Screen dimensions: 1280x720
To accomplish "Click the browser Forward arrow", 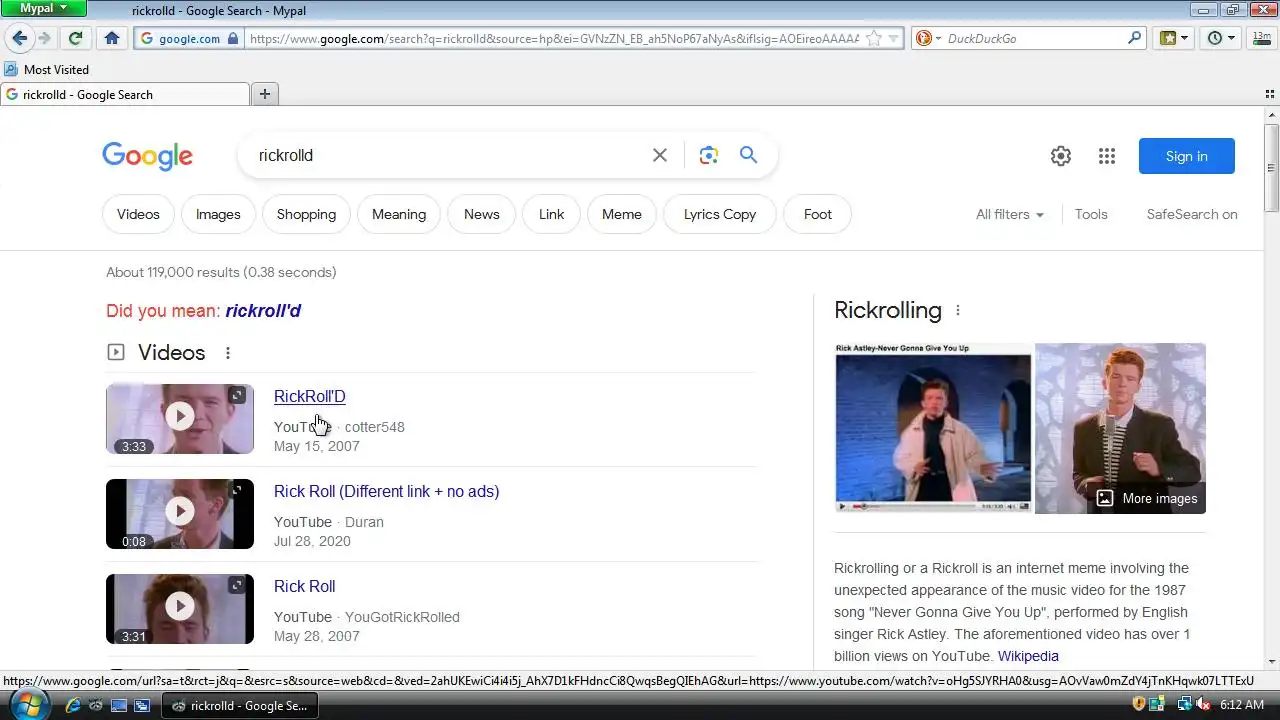I will pos(44,38).
